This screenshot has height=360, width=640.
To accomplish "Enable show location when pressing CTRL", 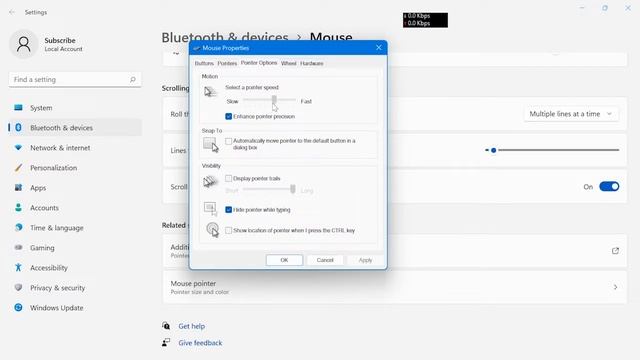I will pos(229,231).
